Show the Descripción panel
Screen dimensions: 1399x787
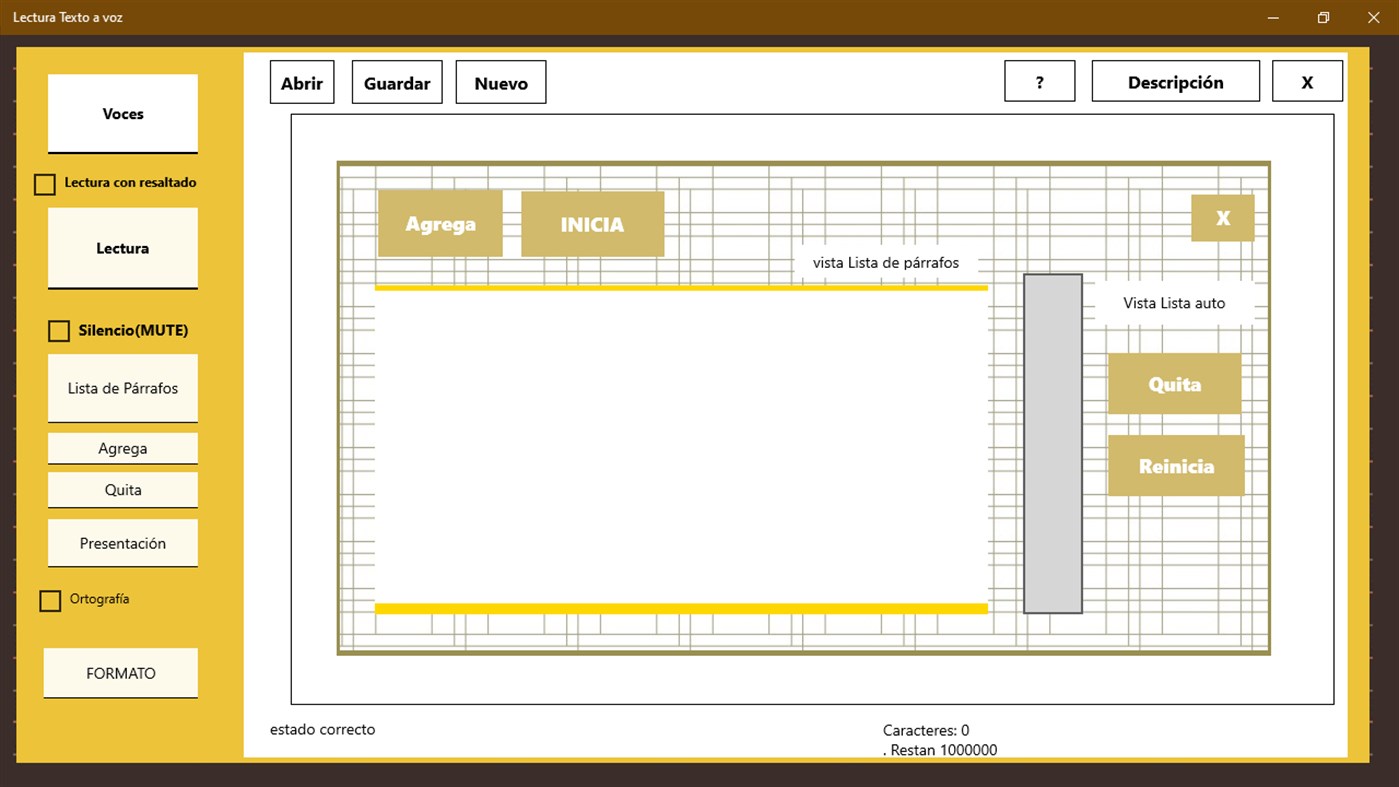tap(1176, 82)
